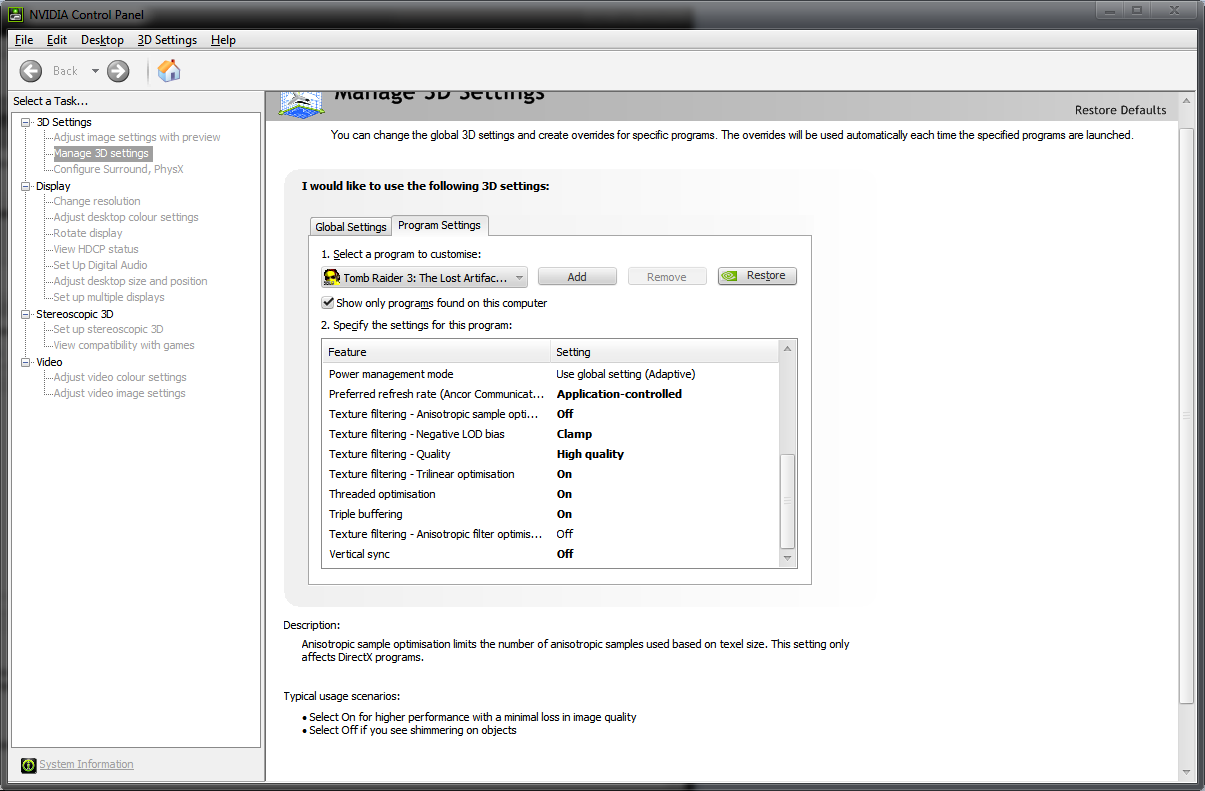The image size is (1205, 791).
Task: Click the Forward arrow icon
Action: click(118, 70)
